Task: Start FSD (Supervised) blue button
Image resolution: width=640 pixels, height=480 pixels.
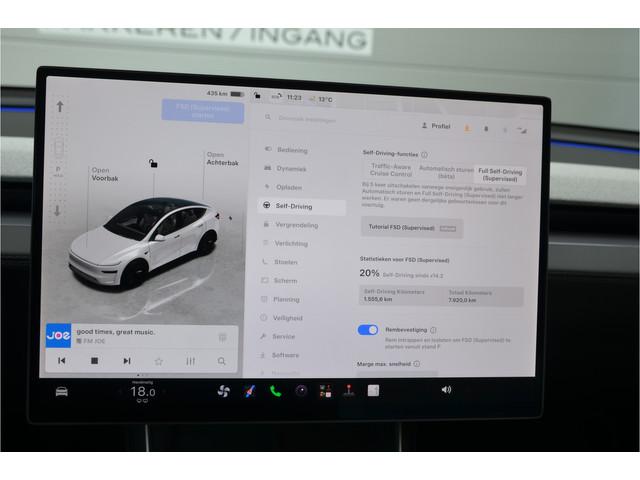Action: (x=203, y=111)
